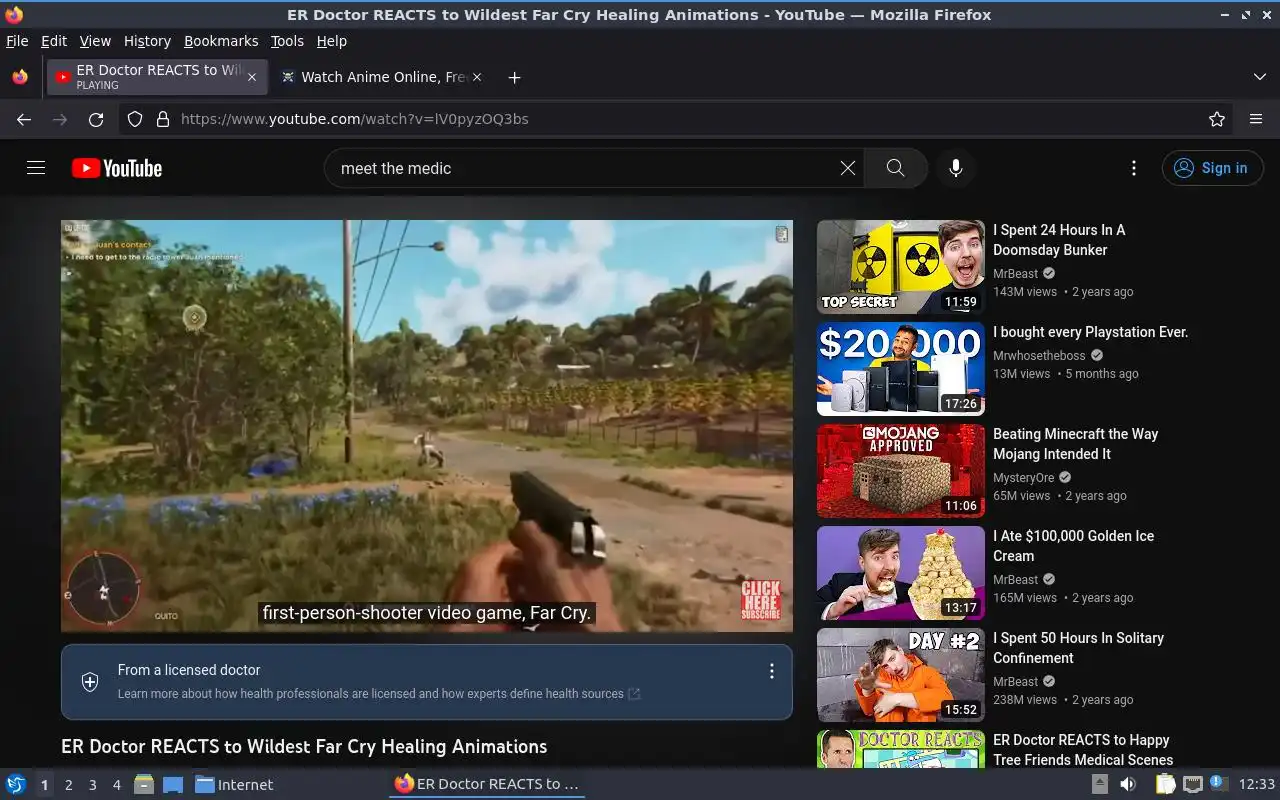Visit MysteryOre channel name
Image resolution: width=1280 pixels, height=800 pixels.
coord(1024,478)
